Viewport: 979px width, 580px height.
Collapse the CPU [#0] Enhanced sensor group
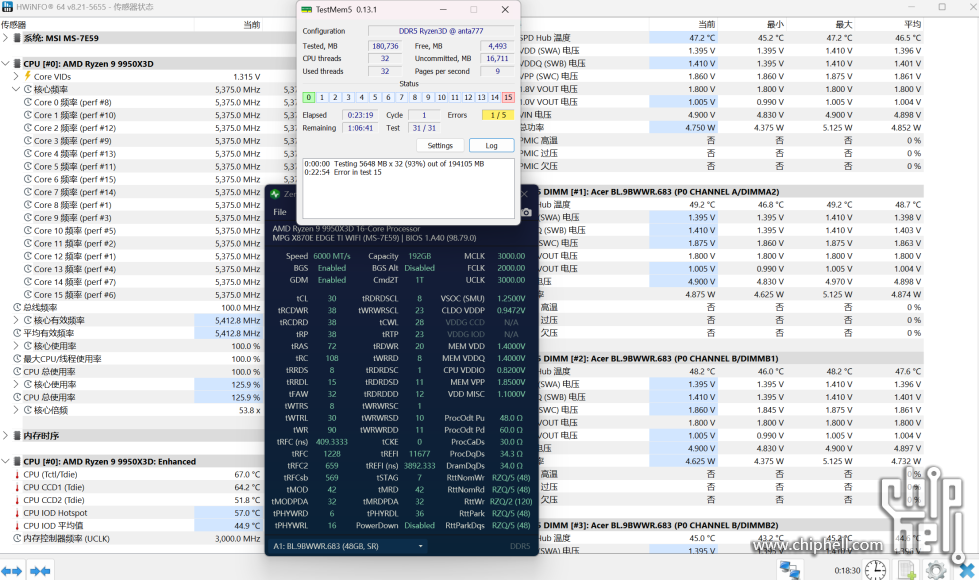click(x=6, y=461)
